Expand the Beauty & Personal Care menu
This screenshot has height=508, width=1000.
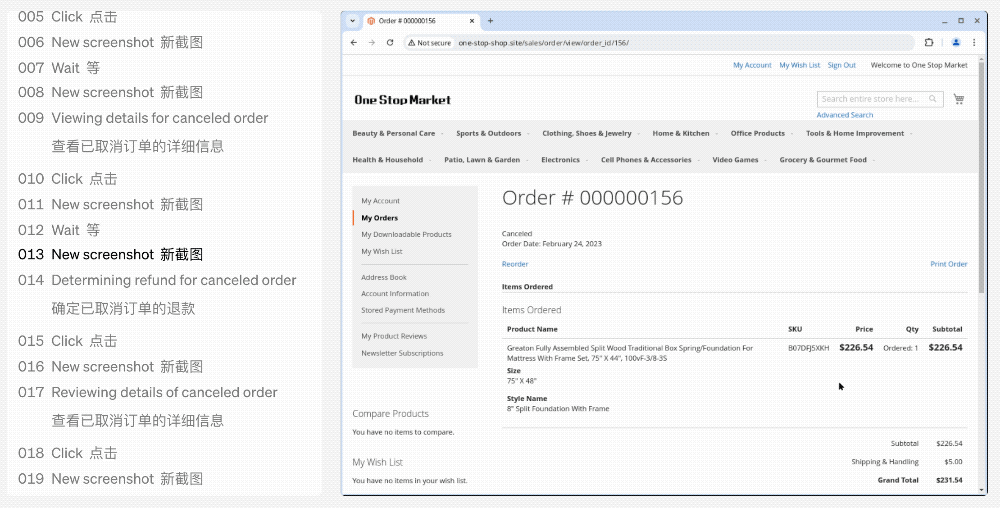(x=394, y=133)
